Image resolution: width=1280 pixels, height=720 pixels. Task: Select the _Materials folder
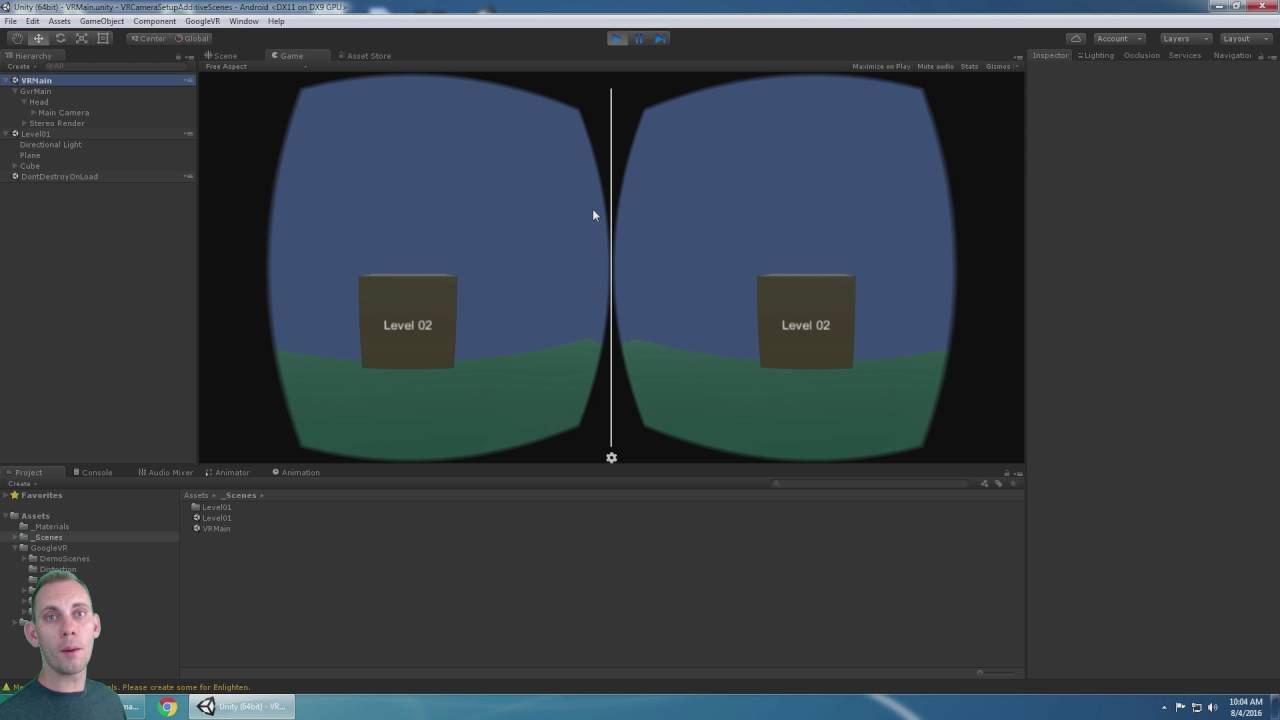tap(45, 527)
